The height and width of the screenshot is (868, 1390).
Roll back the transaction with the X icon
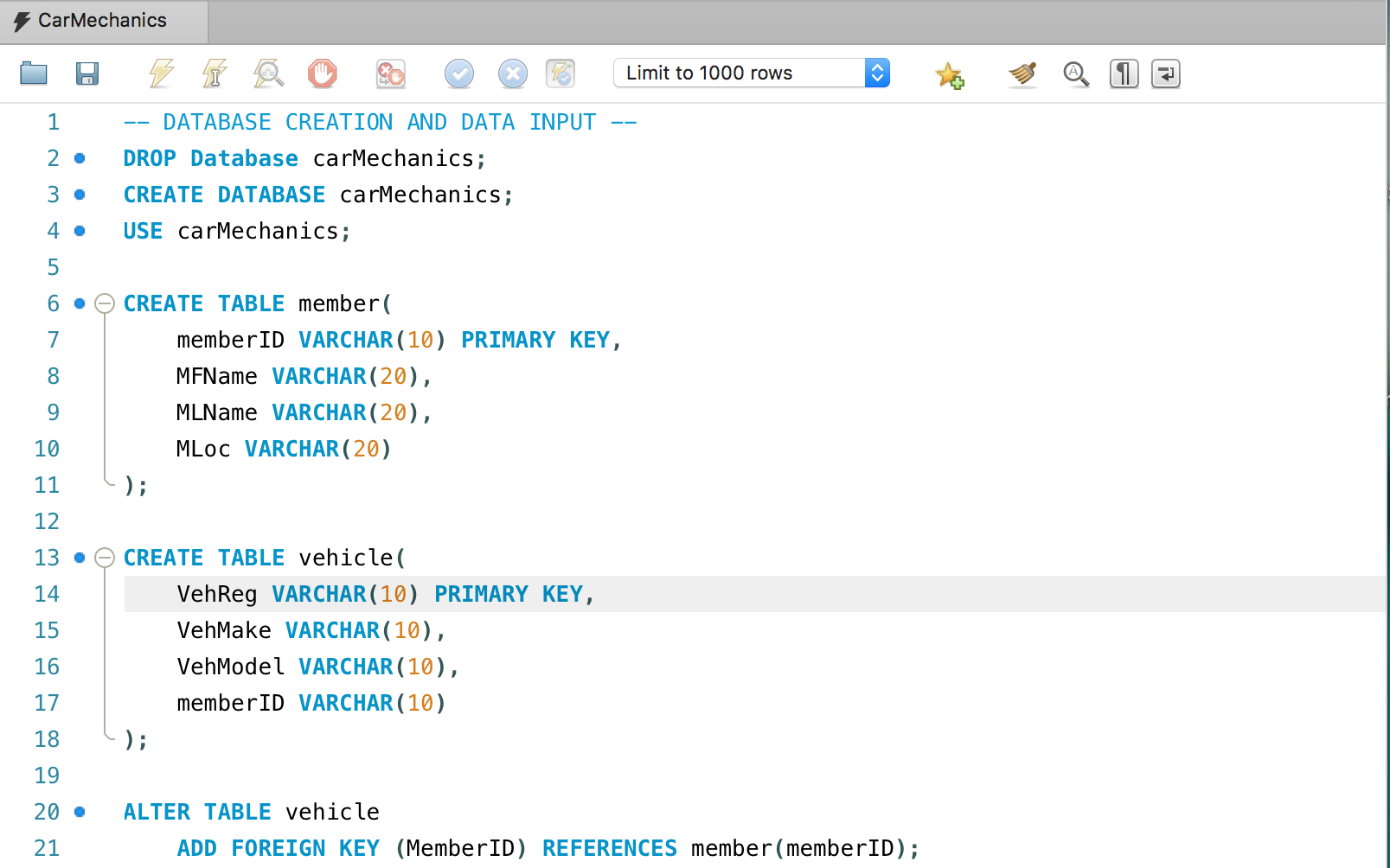click(512, 73)
